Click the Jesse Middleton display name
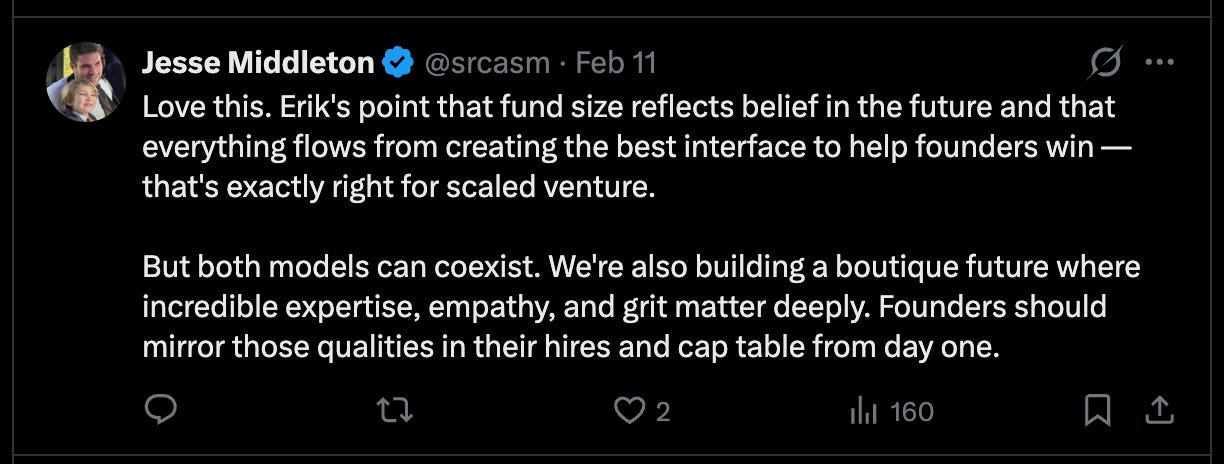The height and width of the screenshot is (464, 1224). click(259, 63)
